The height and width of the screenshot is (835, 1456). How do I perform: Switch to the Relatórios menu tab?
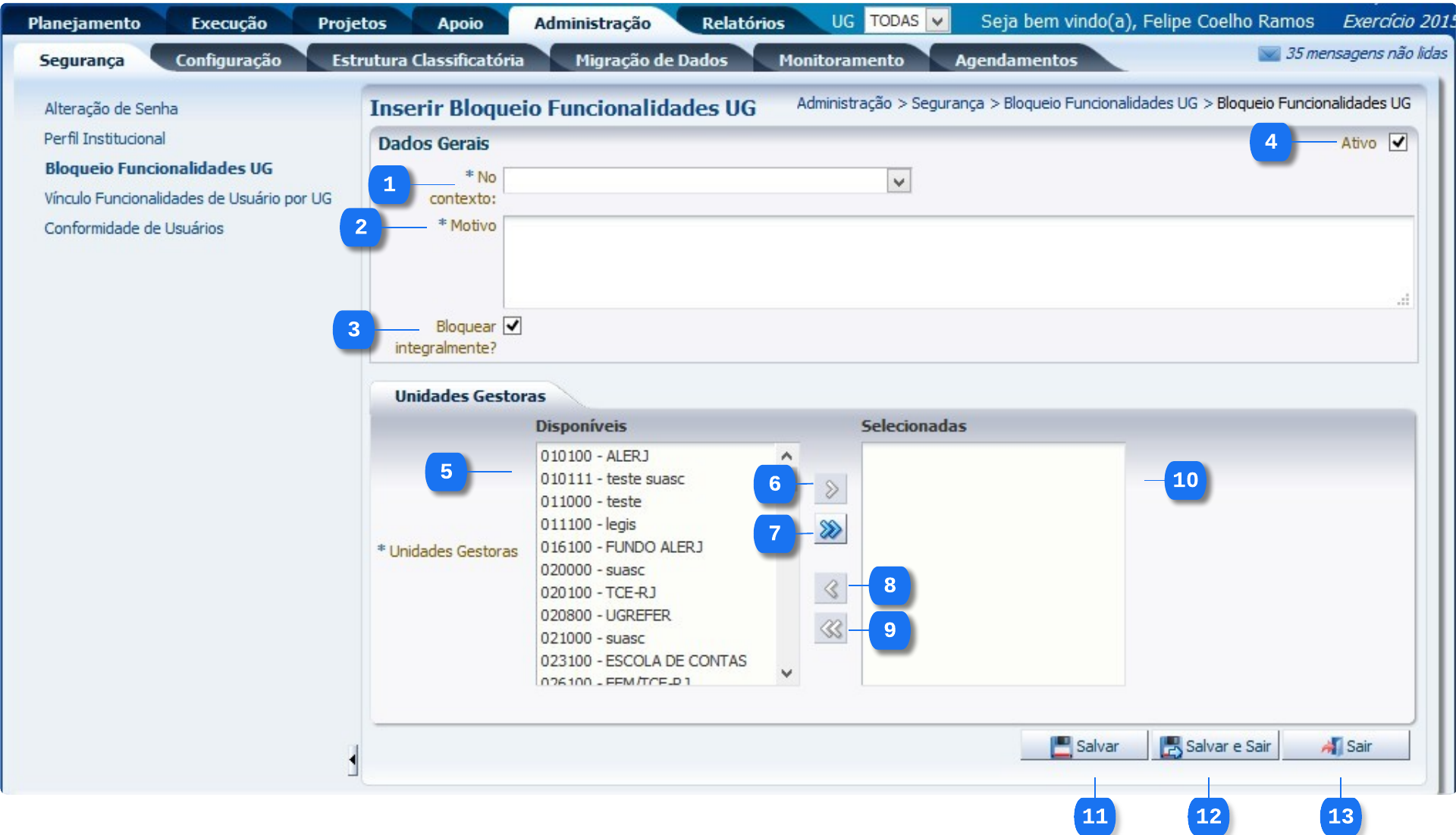pyautogui.click(x=742, y=23)
